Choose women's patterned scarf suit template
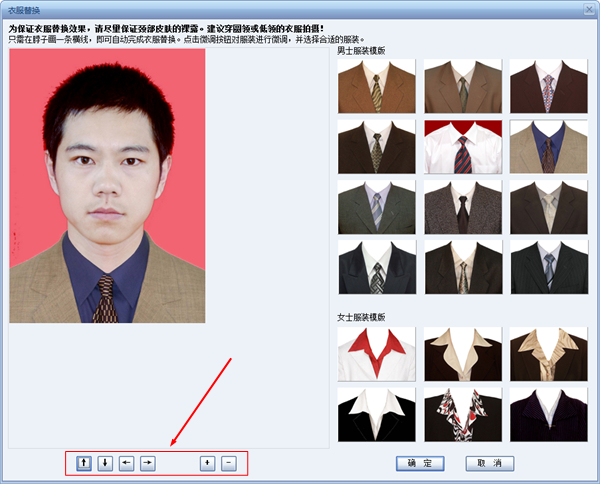The height and width of the screenshot is (484, 600). click(x=462, y=414)
